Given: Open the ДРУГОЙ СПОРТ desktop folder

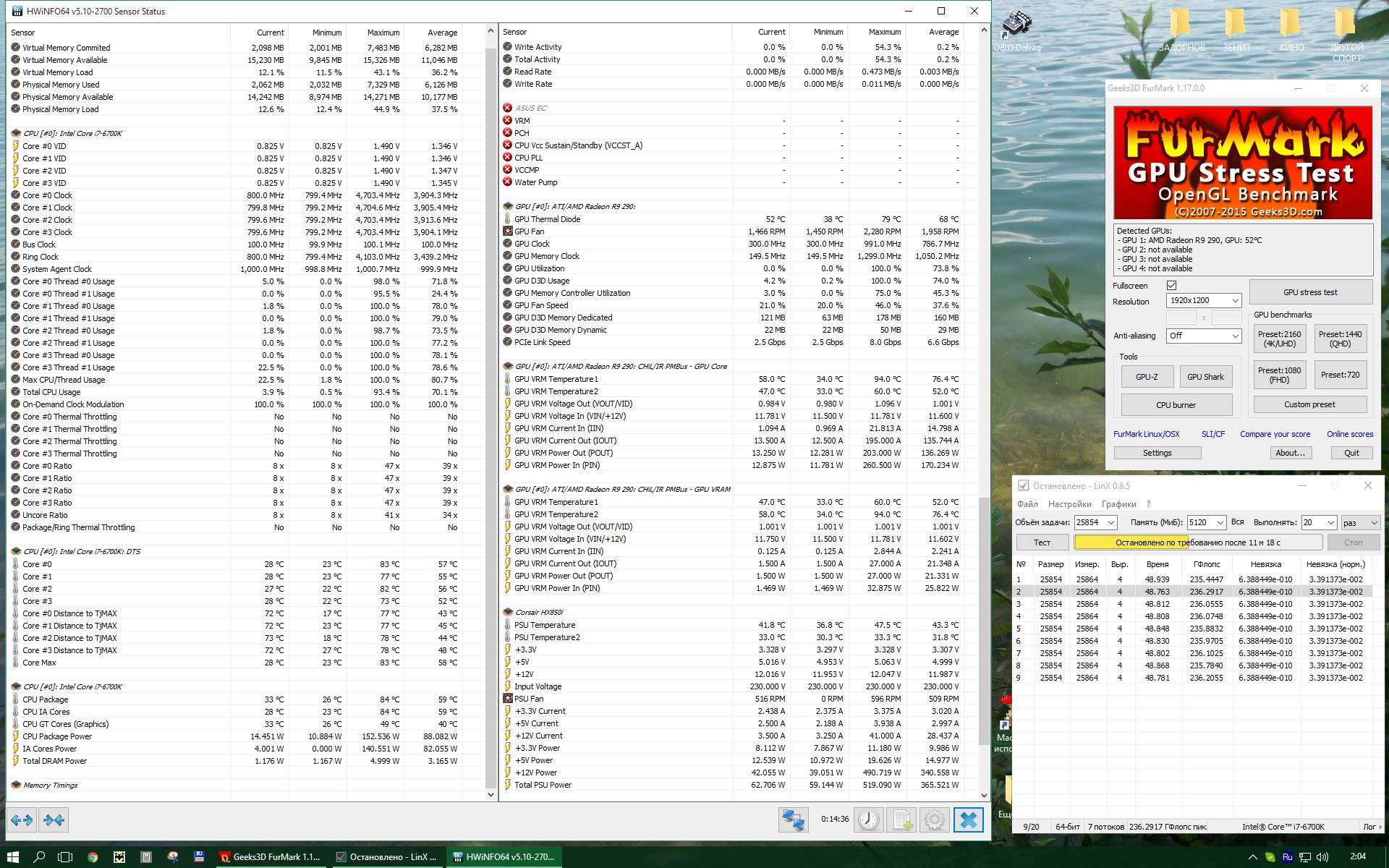Looking at the screenshot, I should [1346, 35].
